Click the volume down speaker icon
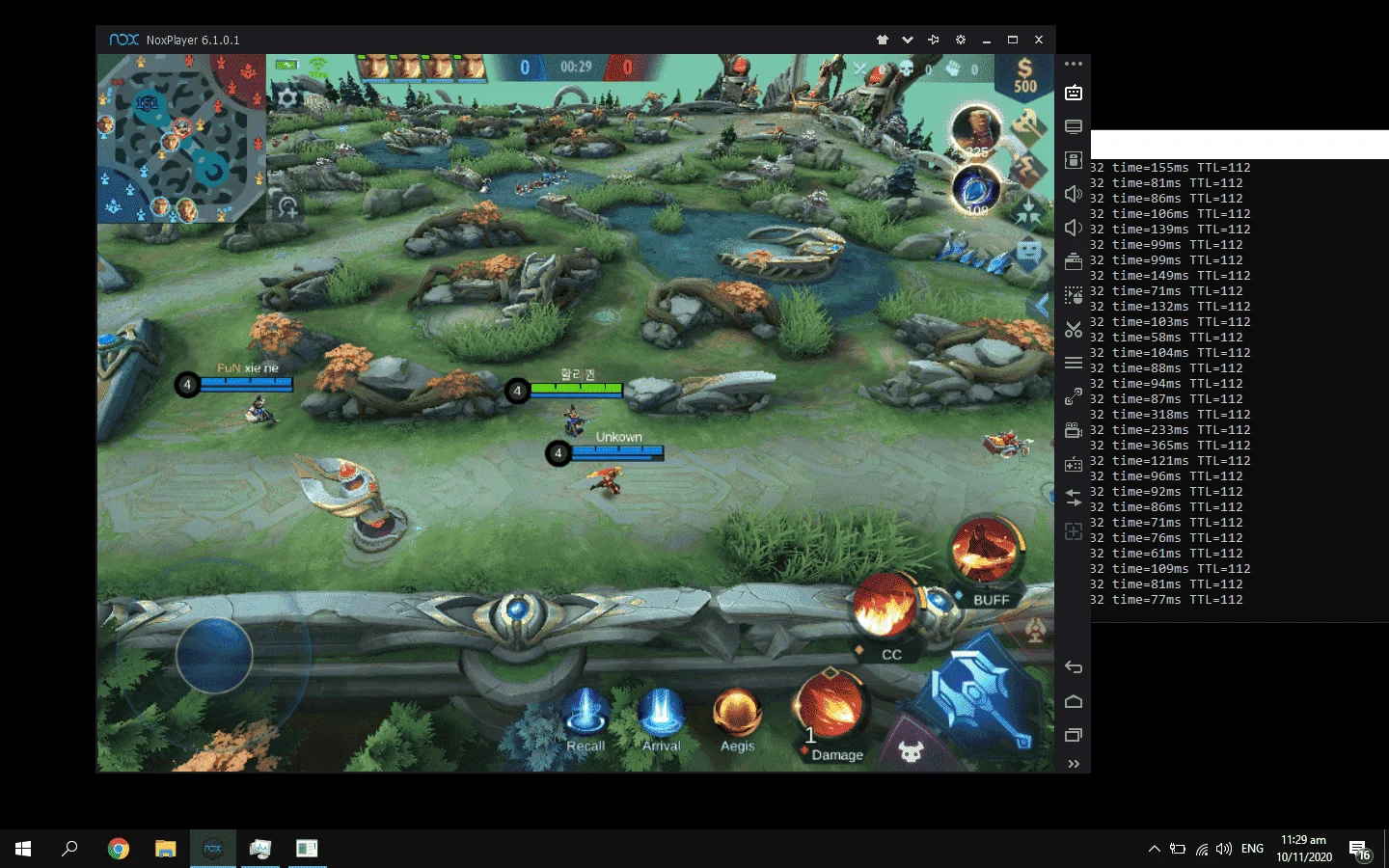Image resolution: width=1389 pixels, height=868 pixels. tap(1074, 228)
